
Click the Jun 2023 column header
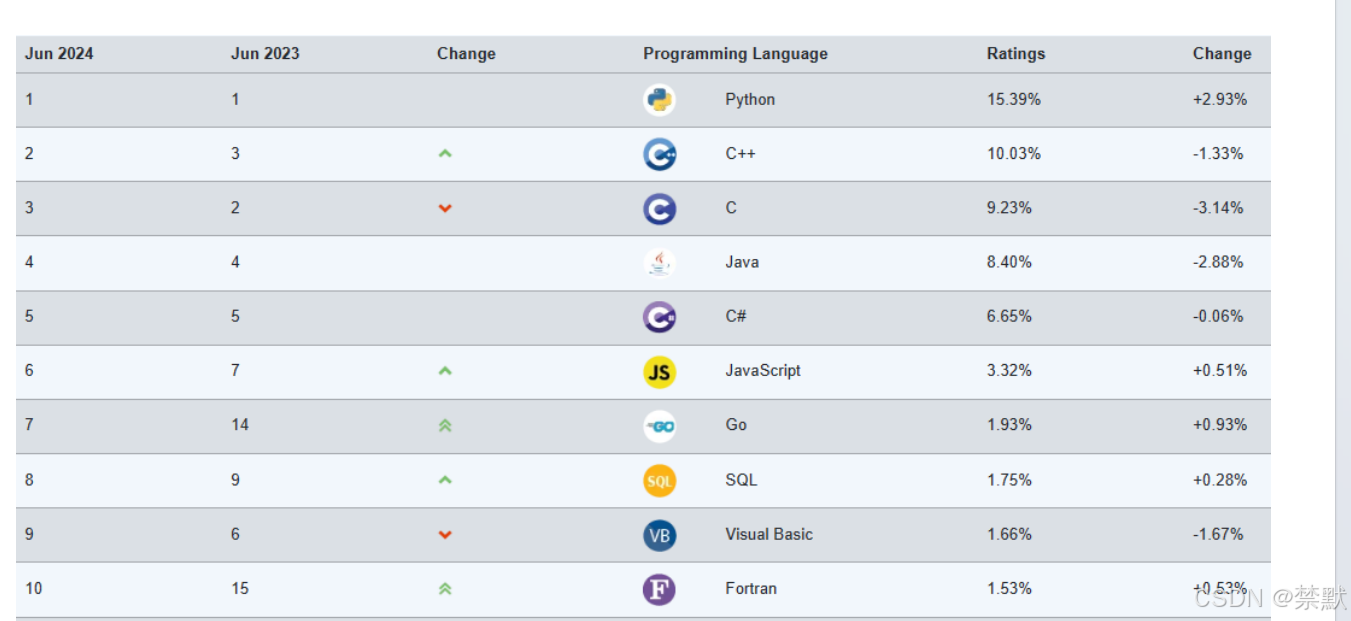[265, 54]
